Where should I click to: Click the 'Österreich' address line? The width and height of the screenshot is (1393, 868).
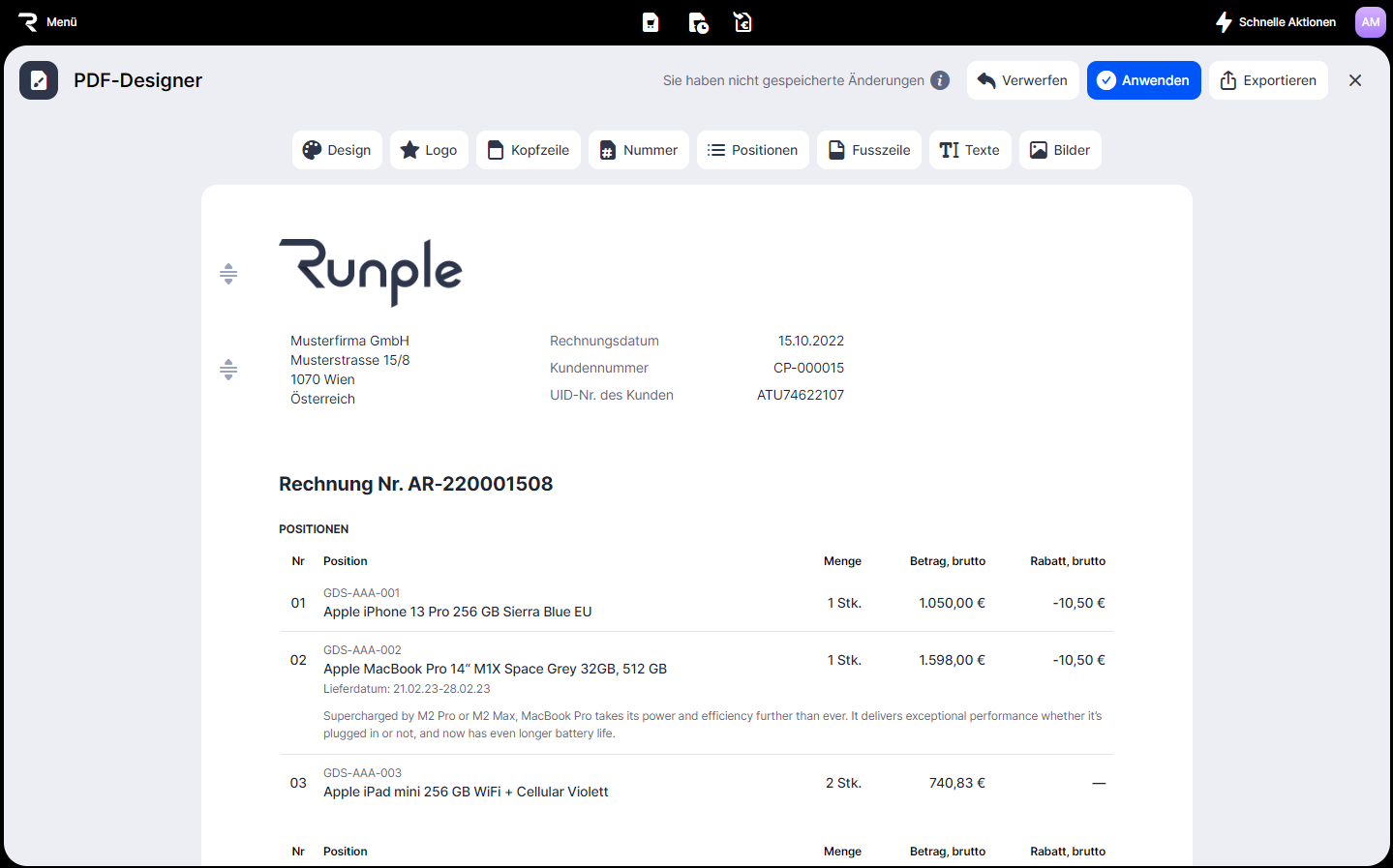pos(322,399)
